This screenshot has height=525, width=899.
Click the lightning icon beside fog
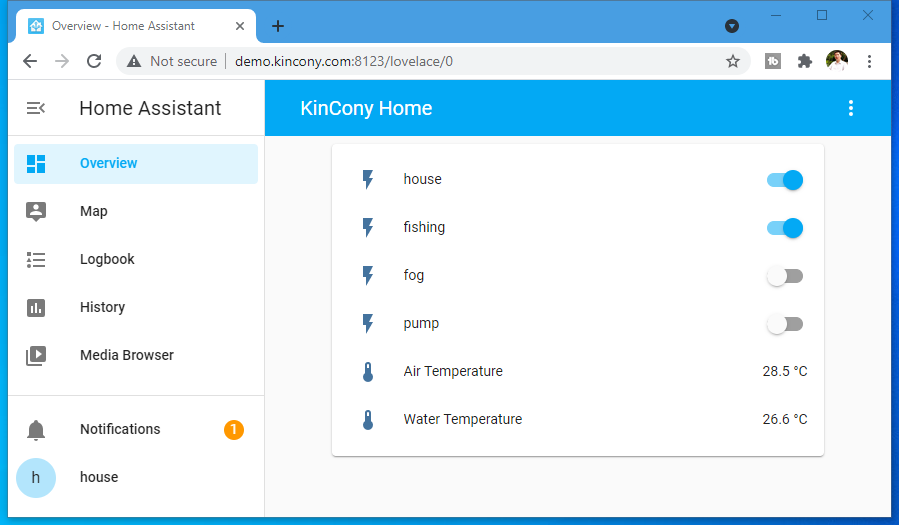368,276
